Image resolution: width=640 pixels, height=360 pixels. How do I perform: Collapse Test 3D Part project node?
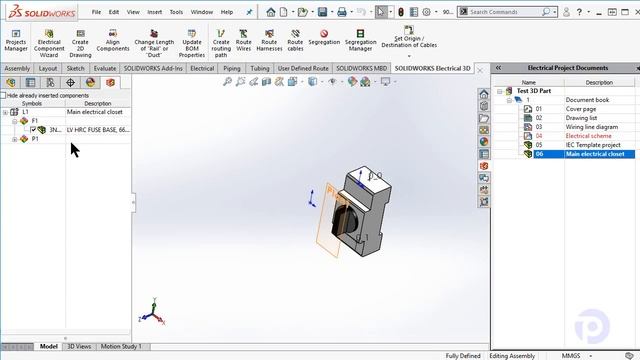point(500,91)
